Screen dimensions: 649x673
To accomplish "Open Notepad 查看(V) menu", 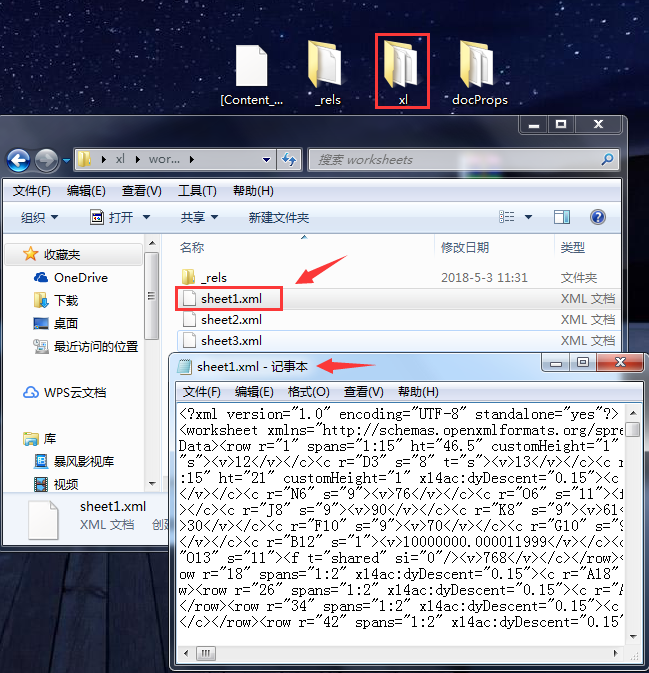I will tap(363, 391).
